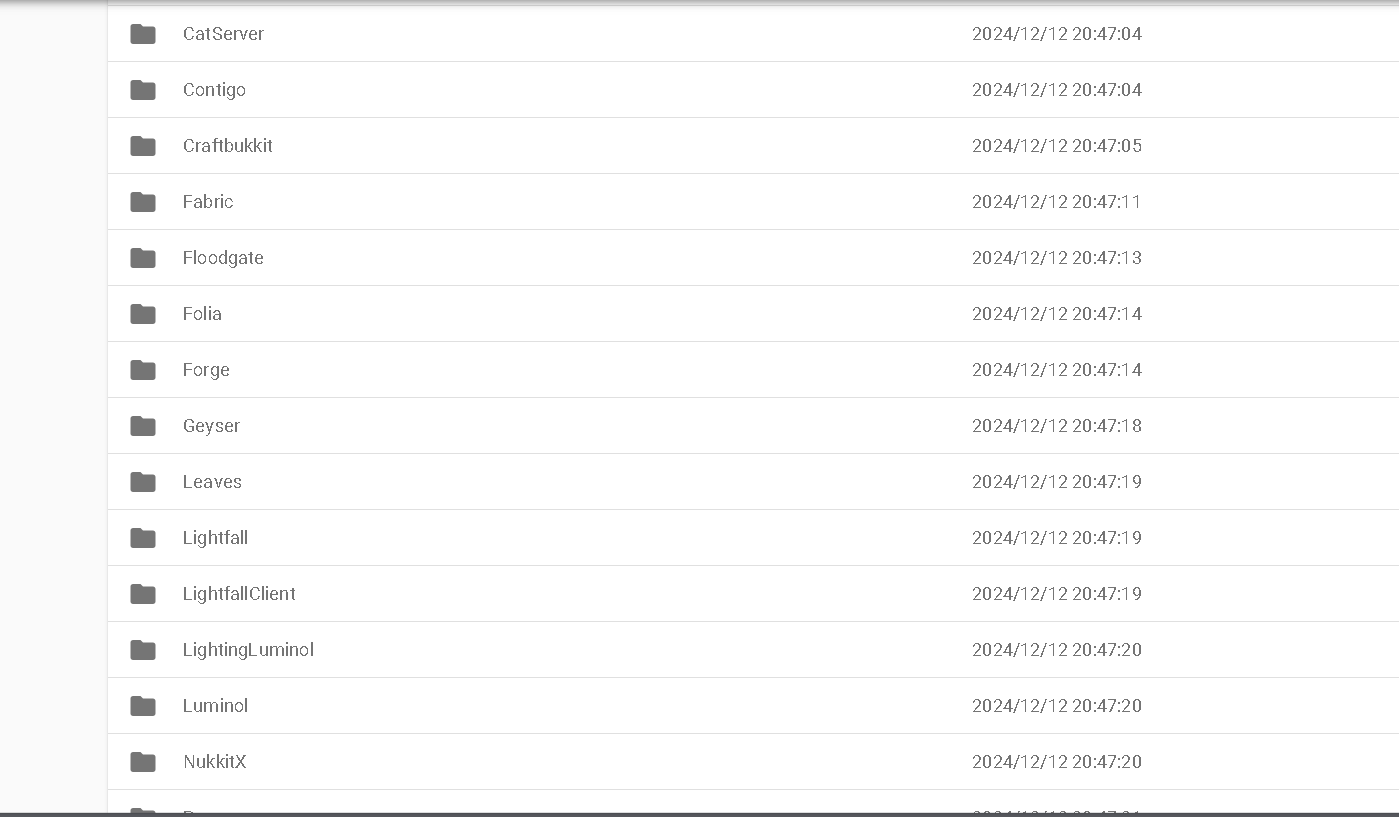Open the Fabric folder icon
The image size is (1399, 817).
click(143, 202)
